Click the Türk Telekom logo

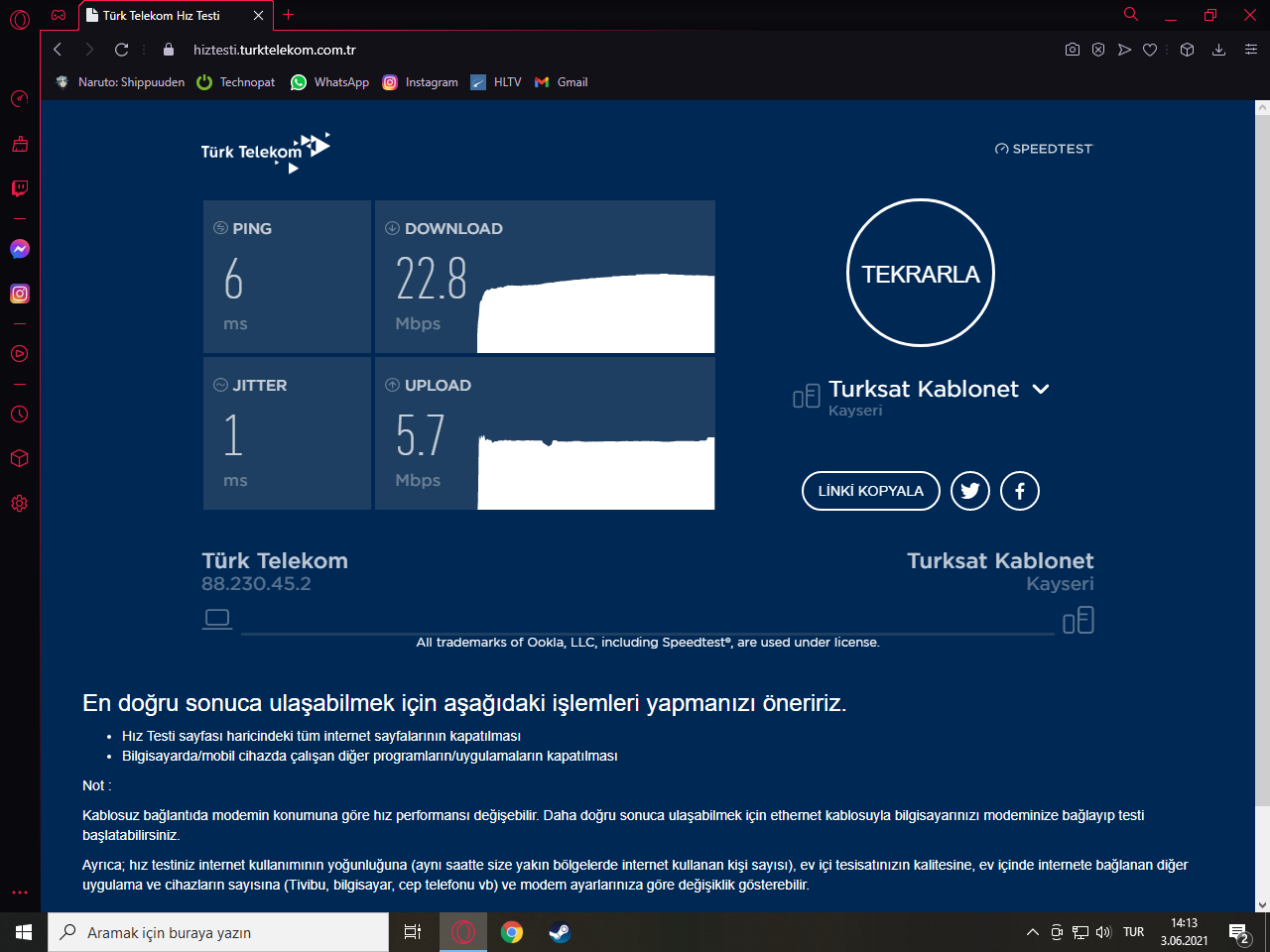(265, 152)
